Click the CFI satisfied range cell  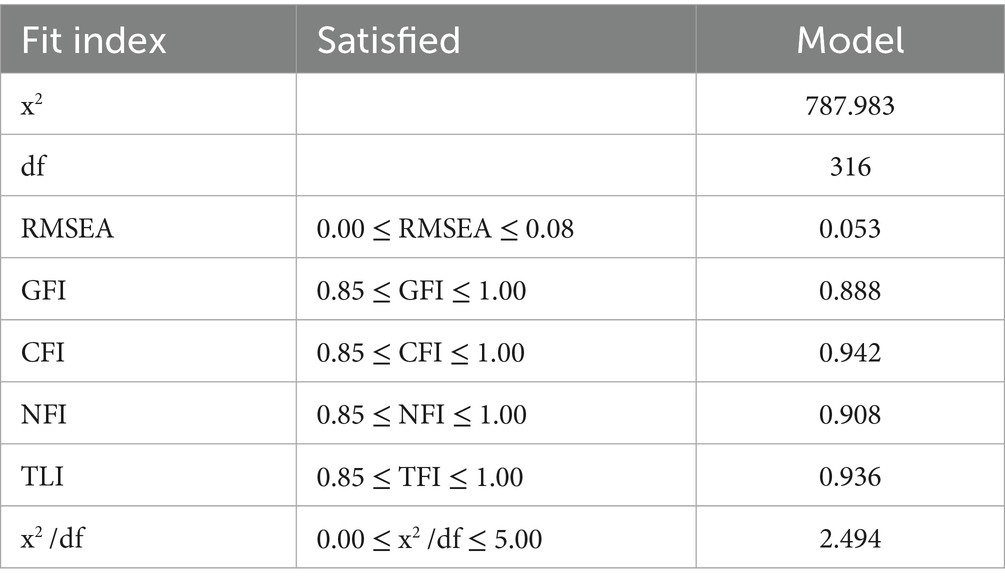pyautogui.click(x=420, y=353)
